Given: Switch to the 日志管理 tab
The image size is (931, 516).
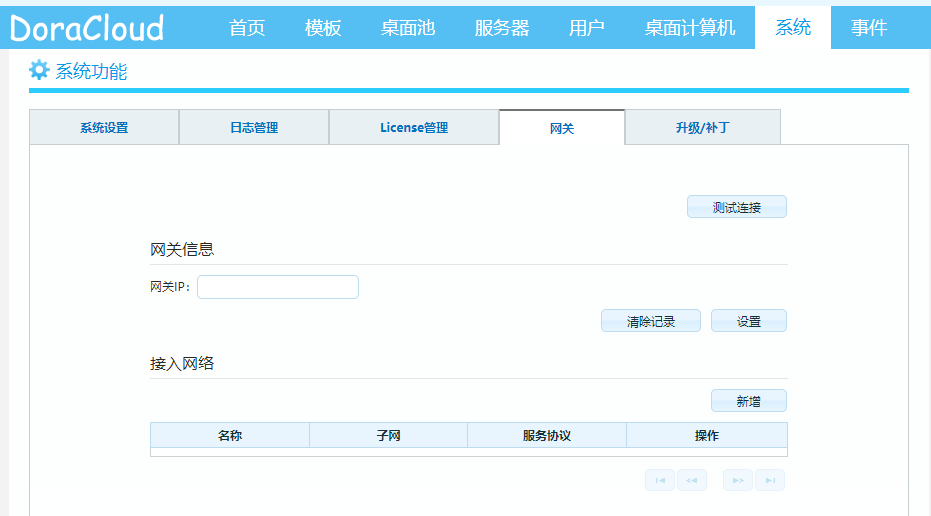Looking at the screenshot, I should click(254, 128).
